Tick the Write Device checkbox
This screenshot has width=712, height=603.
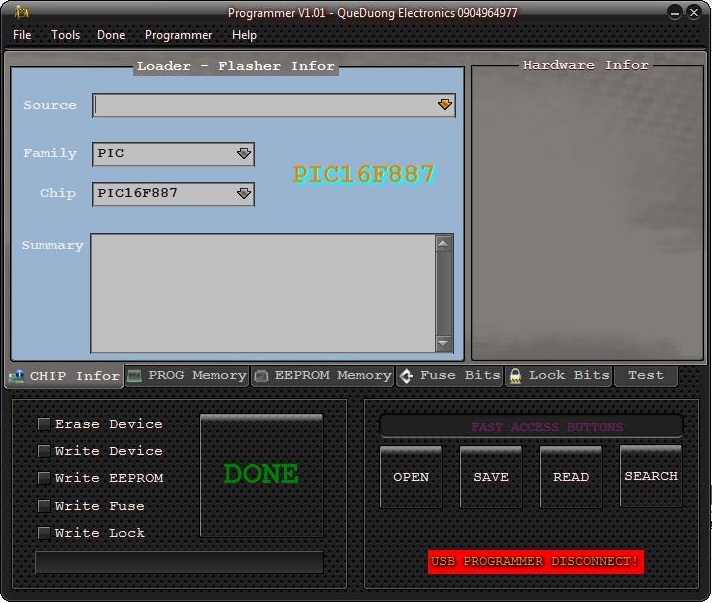click(44, 451)
